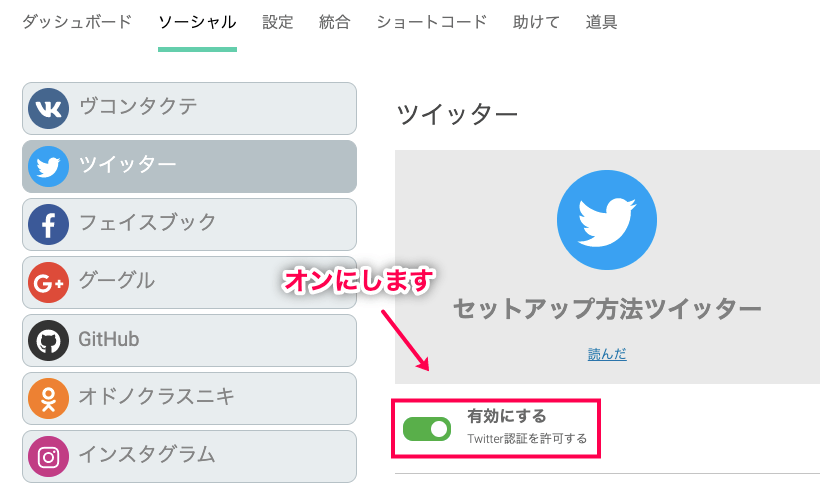Open the ショートコード tab

click(432, 22)
